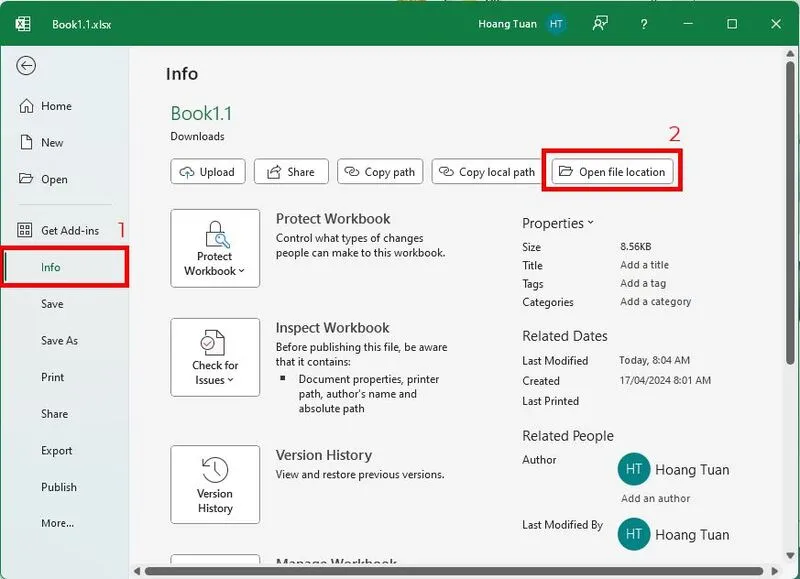The width and height of the screenshot is (800, 579).
Task: Click the Last Modified By name Hoang Tuan
Action: (692, 535)
